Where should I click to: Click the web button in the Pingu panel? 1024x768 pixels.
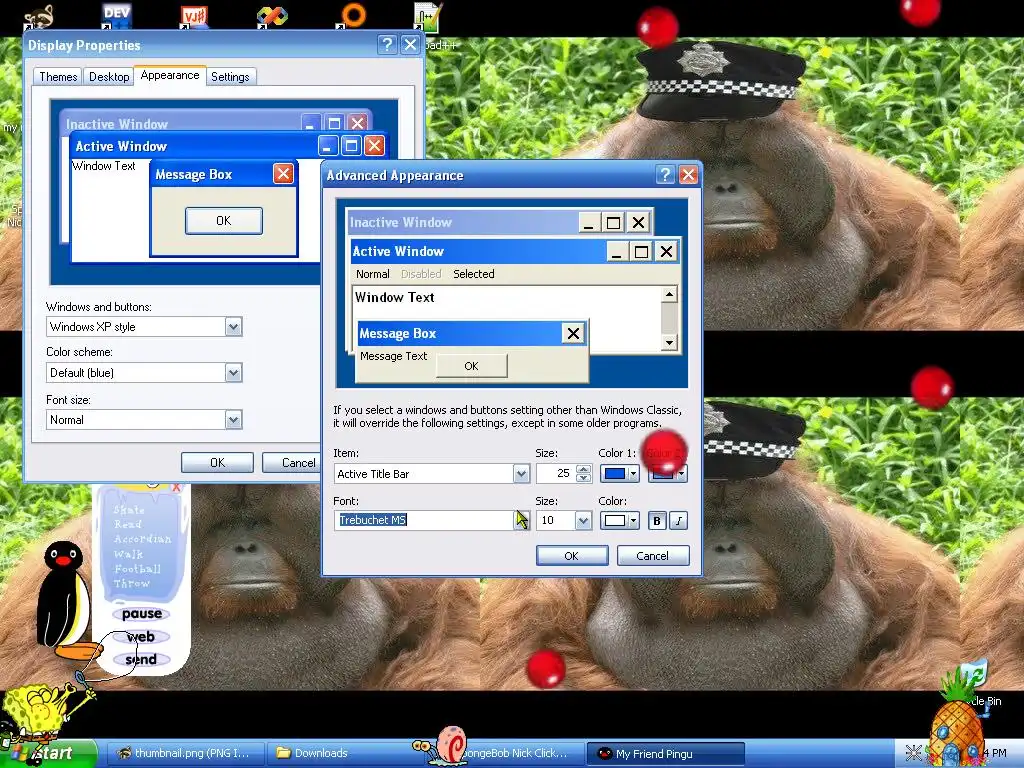[x=141, y=637]
